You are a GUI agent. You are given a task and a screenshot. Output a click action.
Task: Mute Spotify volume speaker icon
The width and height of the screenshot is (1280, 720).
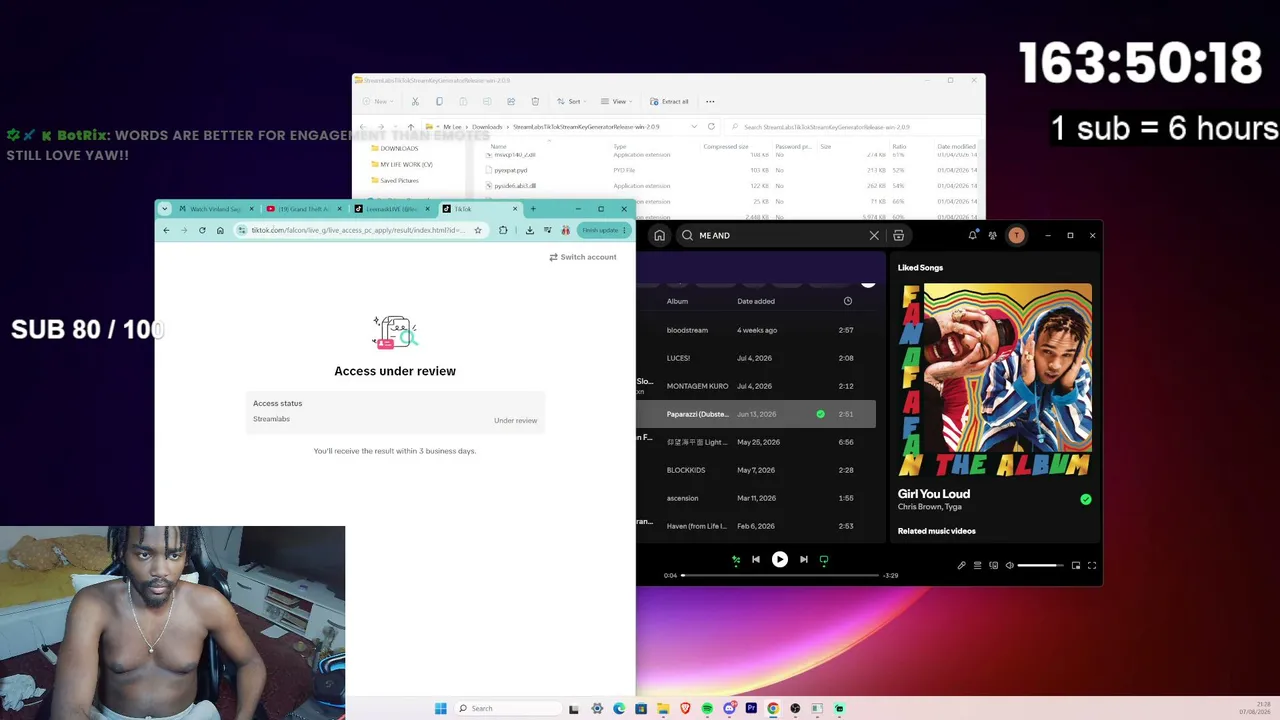pos(1009,565)
